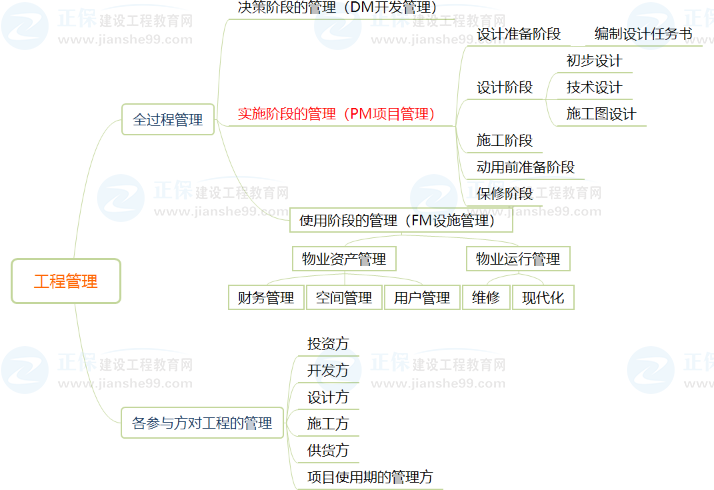Screen dimensions: 714x490
Task: Click the 全过程管理 branch node
Action: tap(167, 120)
